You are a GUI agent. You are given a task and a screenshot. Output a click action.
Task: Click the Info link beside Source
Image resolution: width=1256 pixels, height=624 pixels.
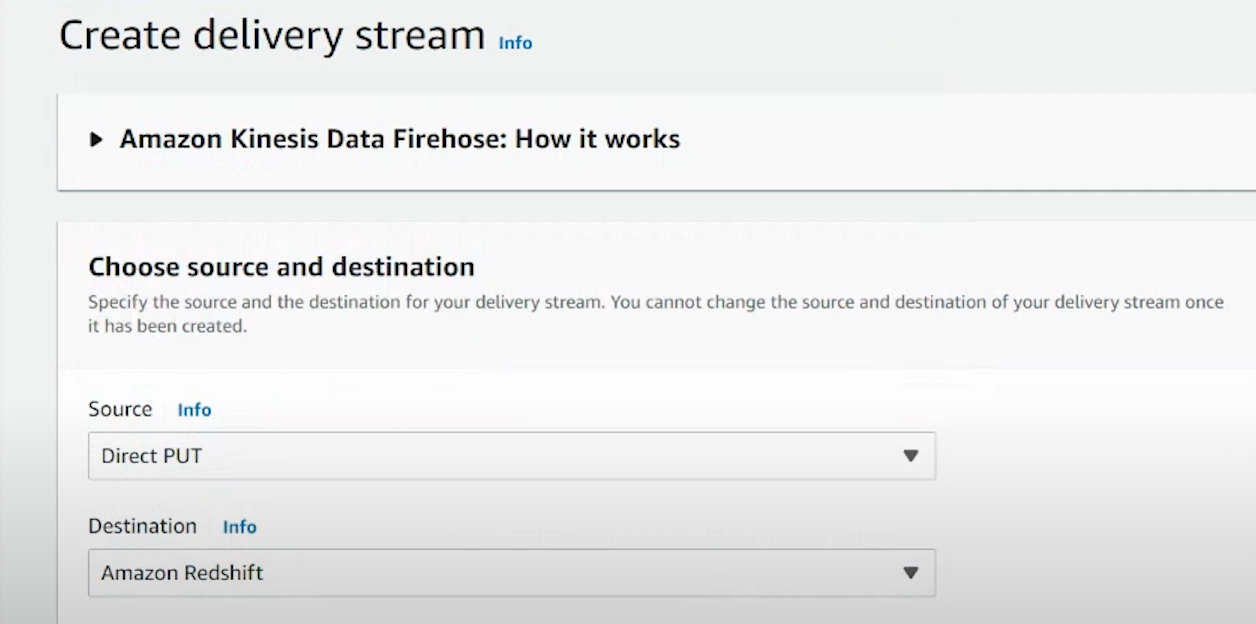point(194,410)
